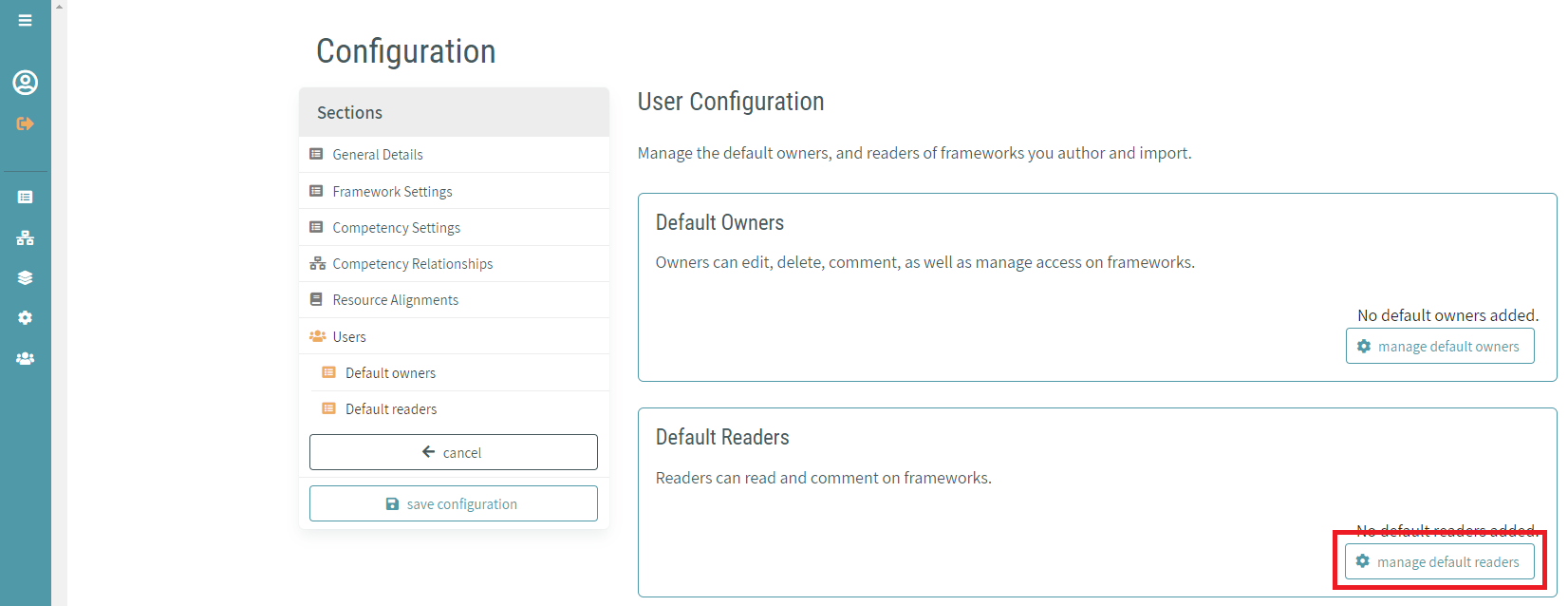Click the Default Owners card title
The width and height of the screenshot is (1568, 606).
tap(720, 222)
